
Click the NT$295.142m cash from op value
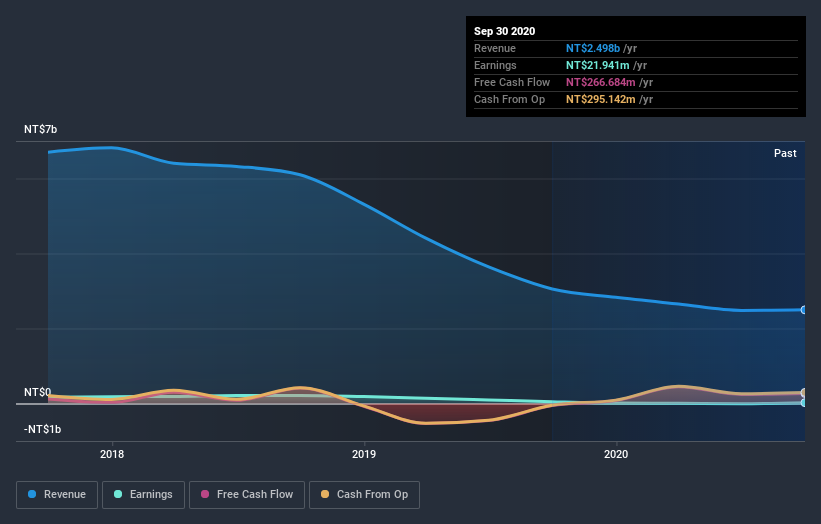pyautogui.click(x=601, y=99)
